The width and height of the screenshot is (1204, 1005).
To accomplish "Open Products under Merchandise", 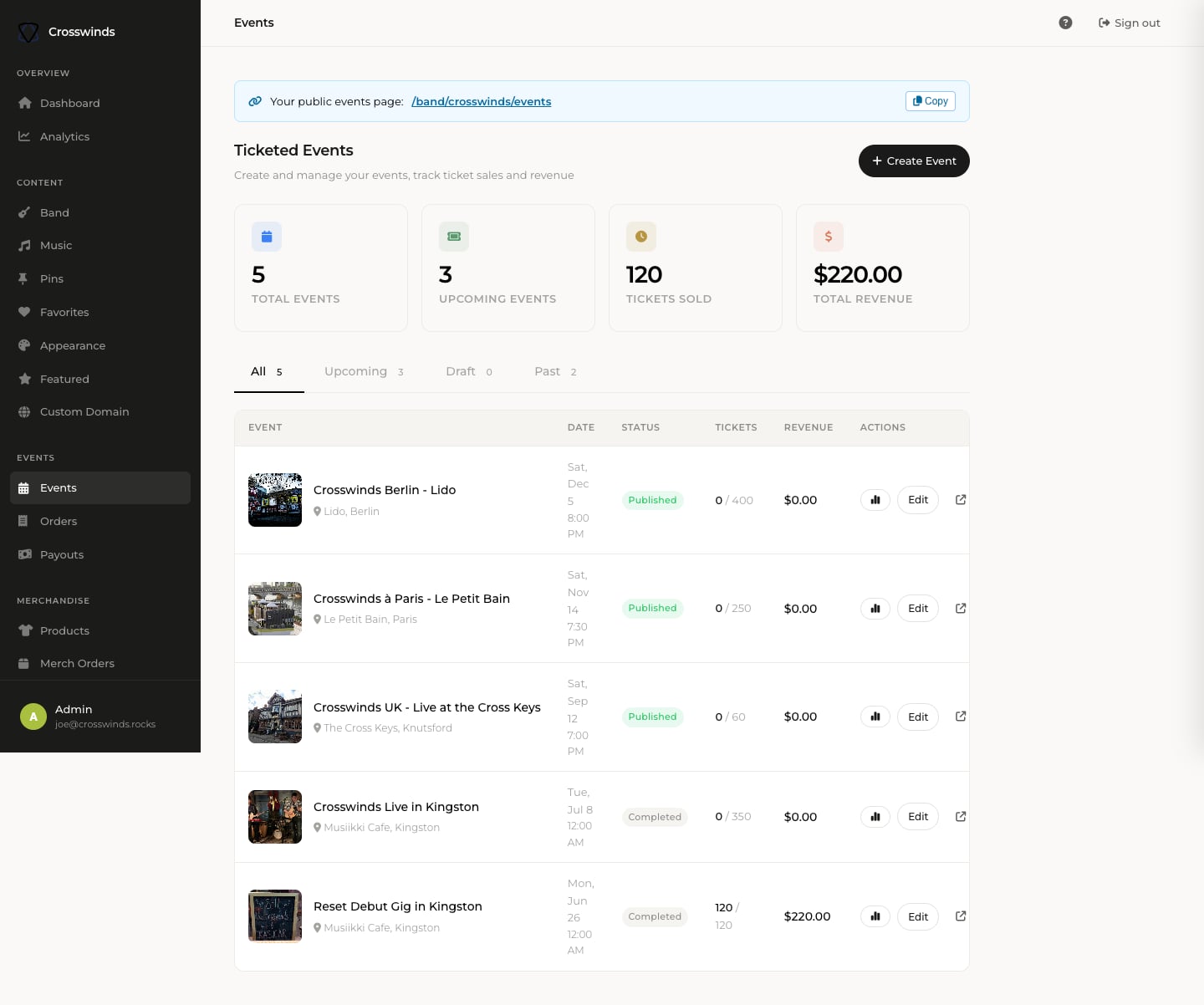I will (100, 630).
